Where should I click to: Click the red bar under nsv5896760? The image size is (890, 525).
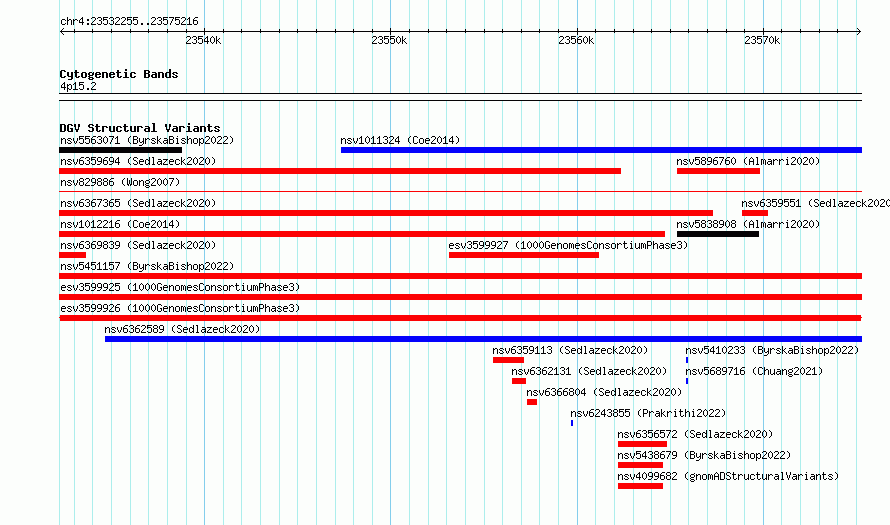[718, 171]
